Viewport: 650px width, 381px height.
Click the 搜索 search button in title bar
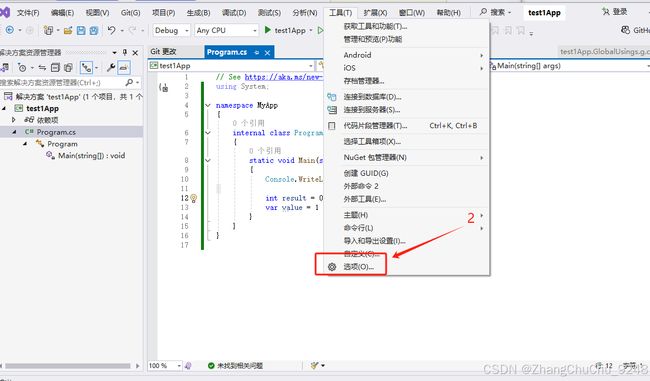(496, 12)
